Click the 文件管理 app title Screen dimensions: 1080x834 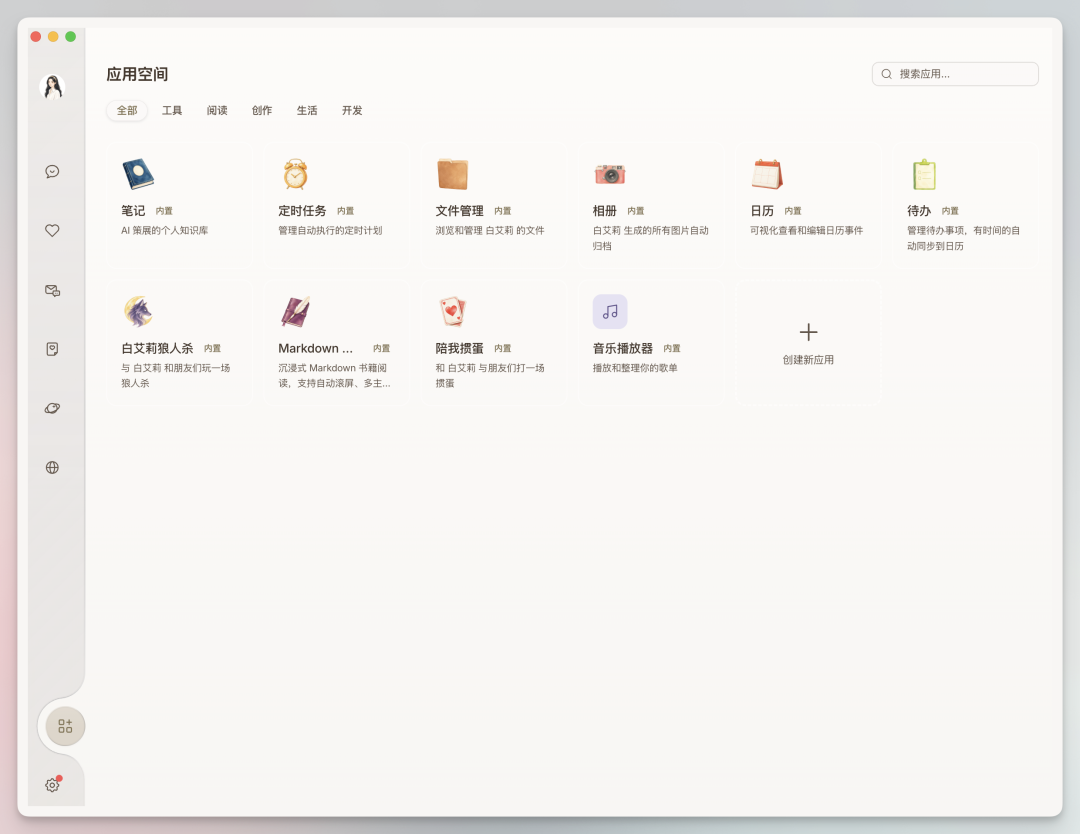[459, 211]
